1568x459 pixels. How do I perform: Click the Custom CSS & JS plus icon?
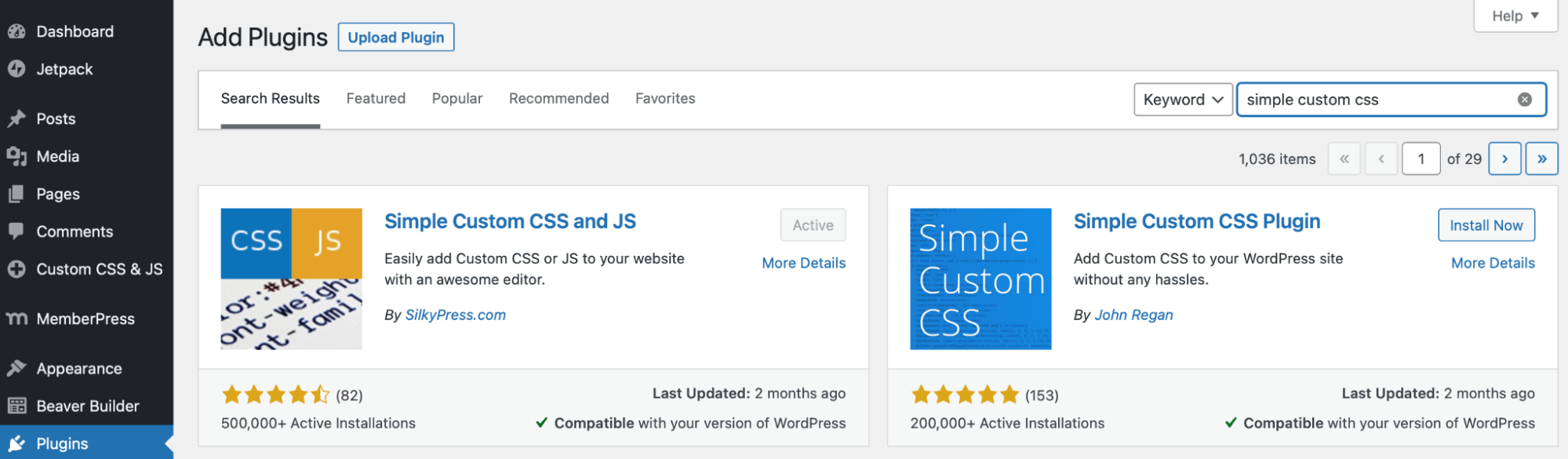16,269
